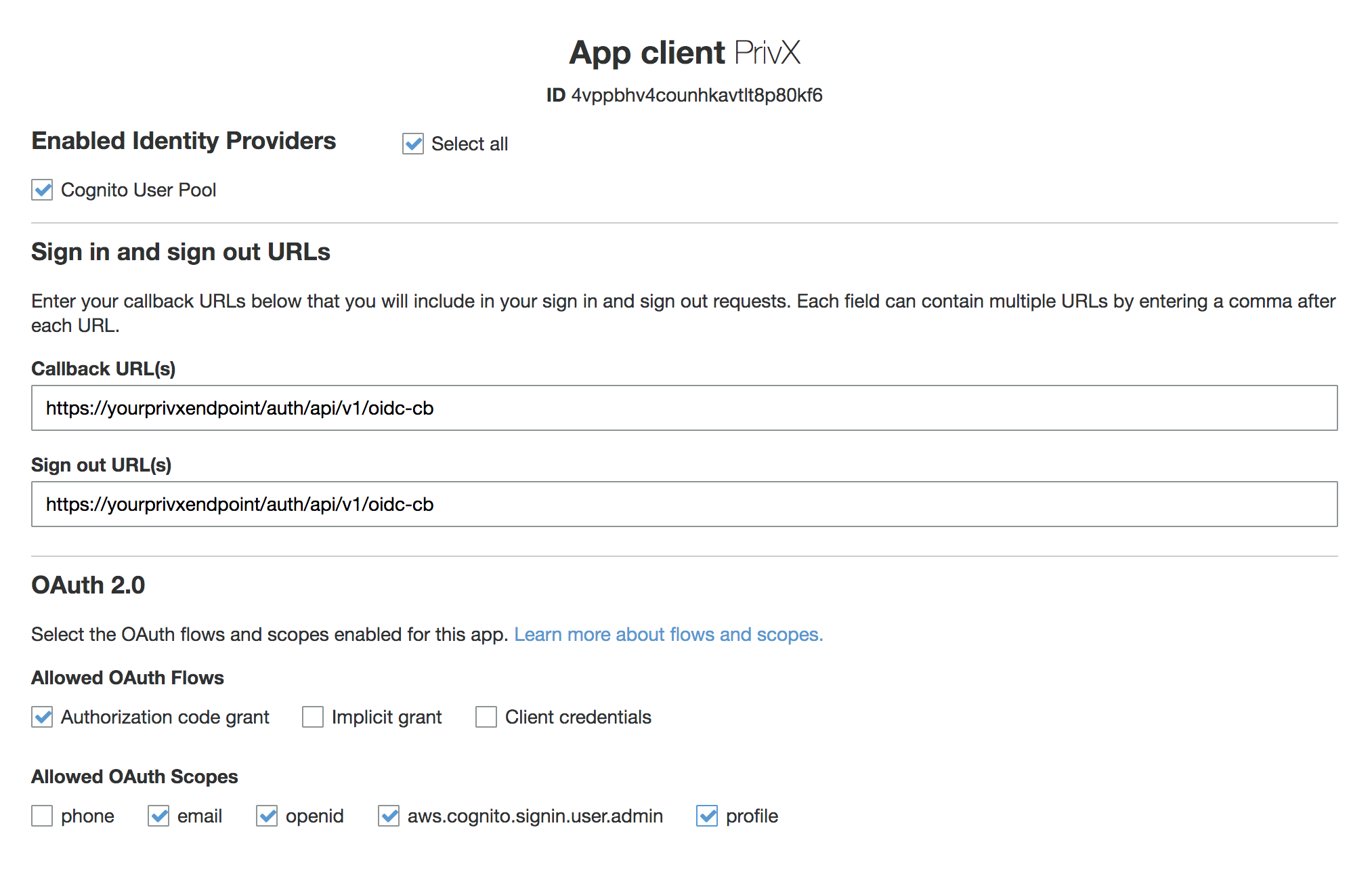Click the Implicit grant label
Image resolution: width=1372 pixels, height=874 pixels.
point(386,717)
